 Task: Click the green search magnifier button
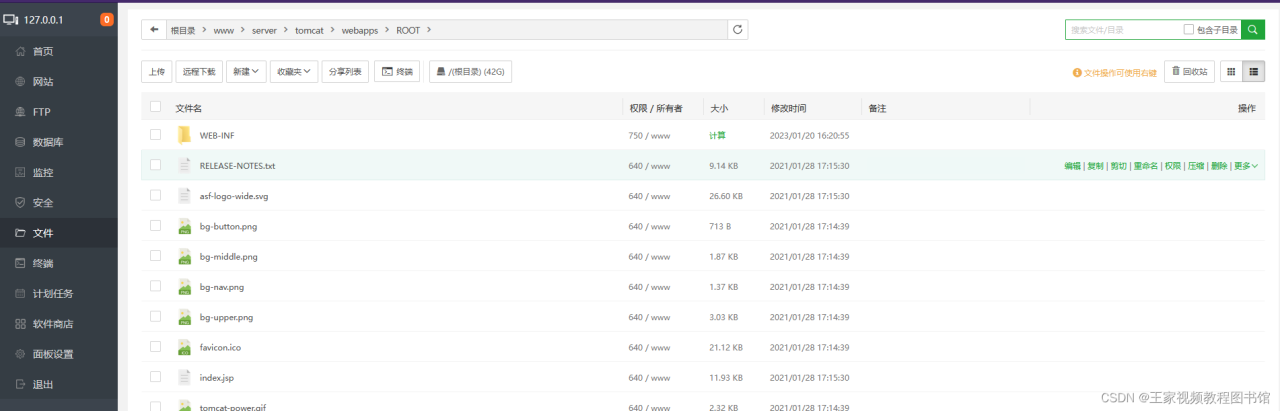1253,30
